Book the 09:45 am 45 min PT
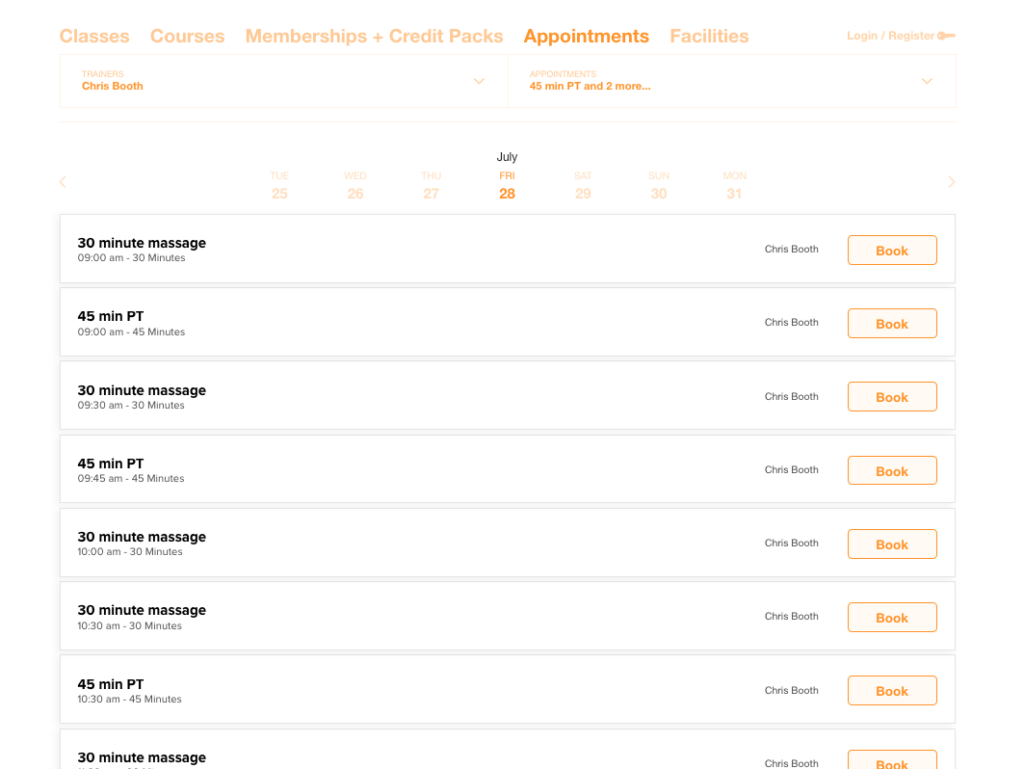Screen dimensions: 1024x769 (x=891, y=471)
